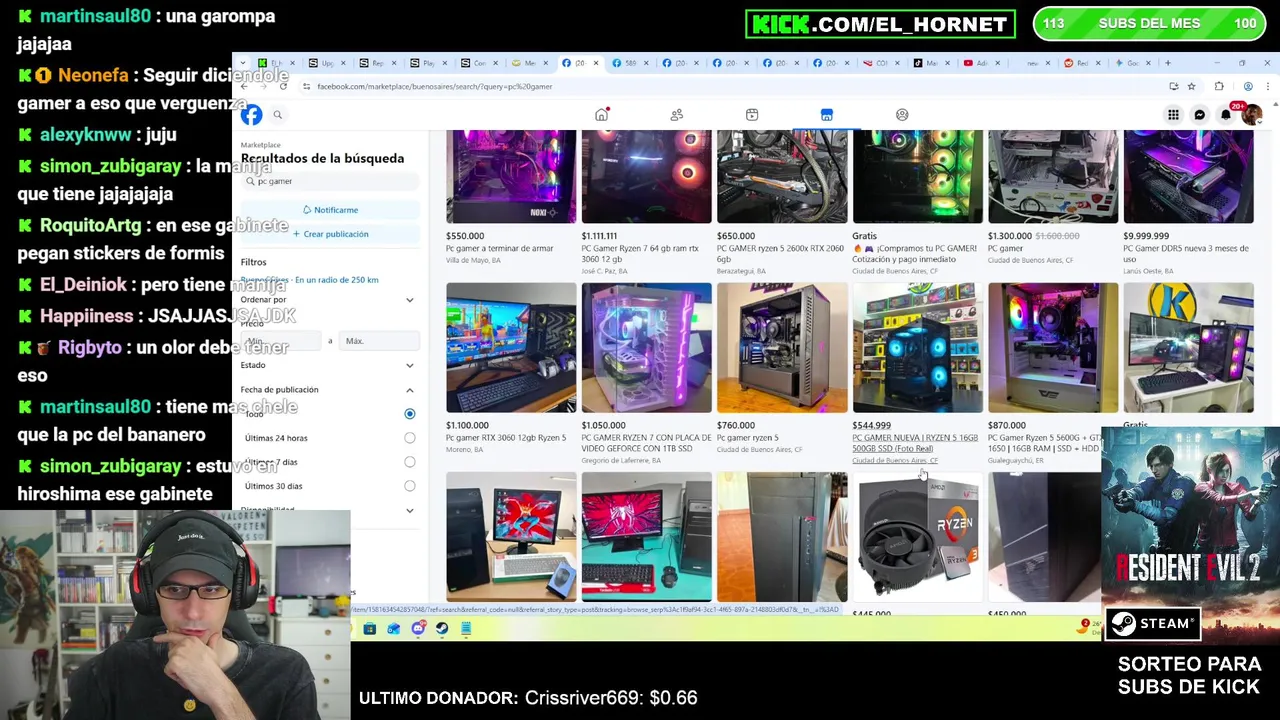Screen dimensions: 1280x720
Task: Open the $1.100.000 RTX 3060 listing photo
Action: tap(511, 347)
